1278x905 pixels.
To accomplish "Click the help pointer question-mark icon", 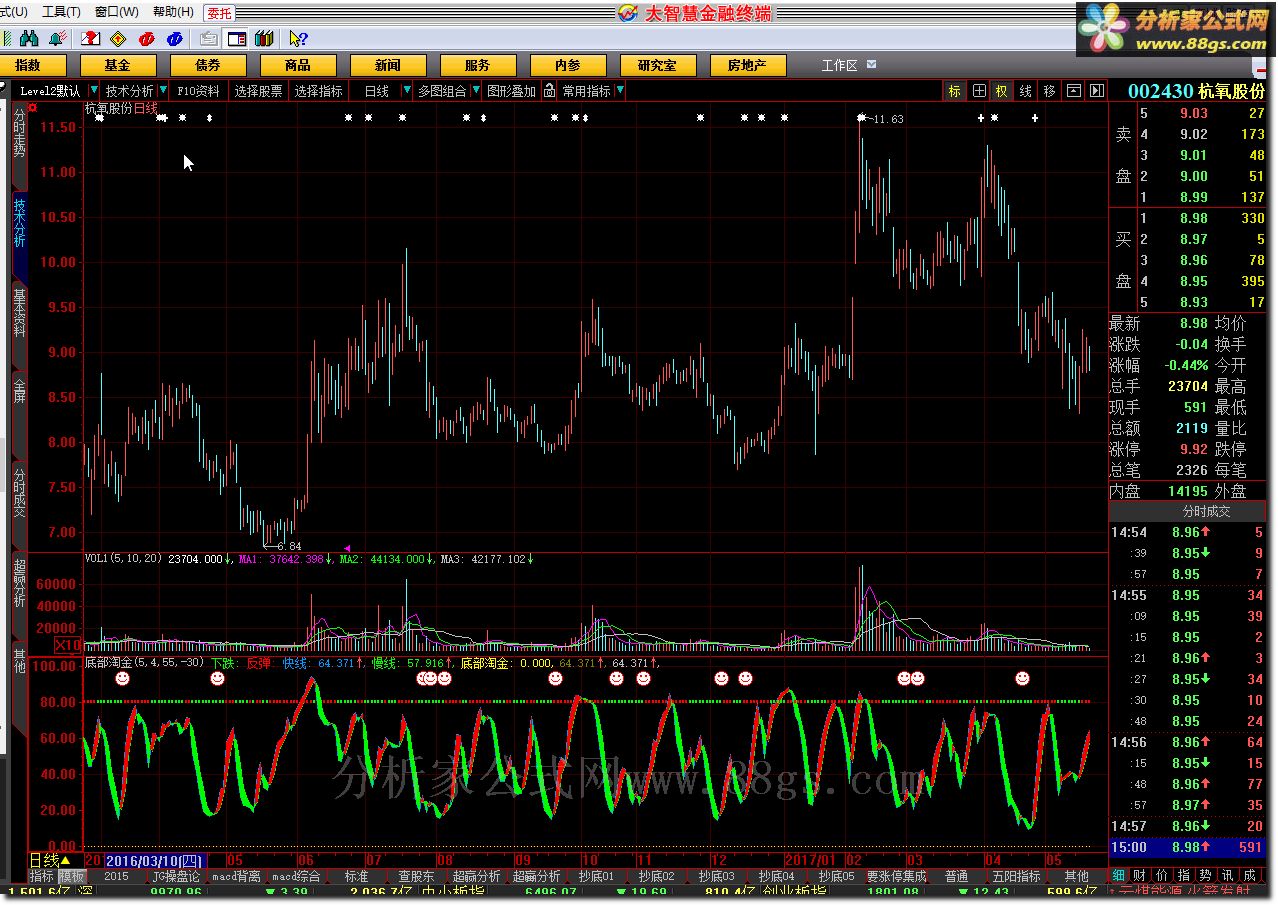I will 297,39.
